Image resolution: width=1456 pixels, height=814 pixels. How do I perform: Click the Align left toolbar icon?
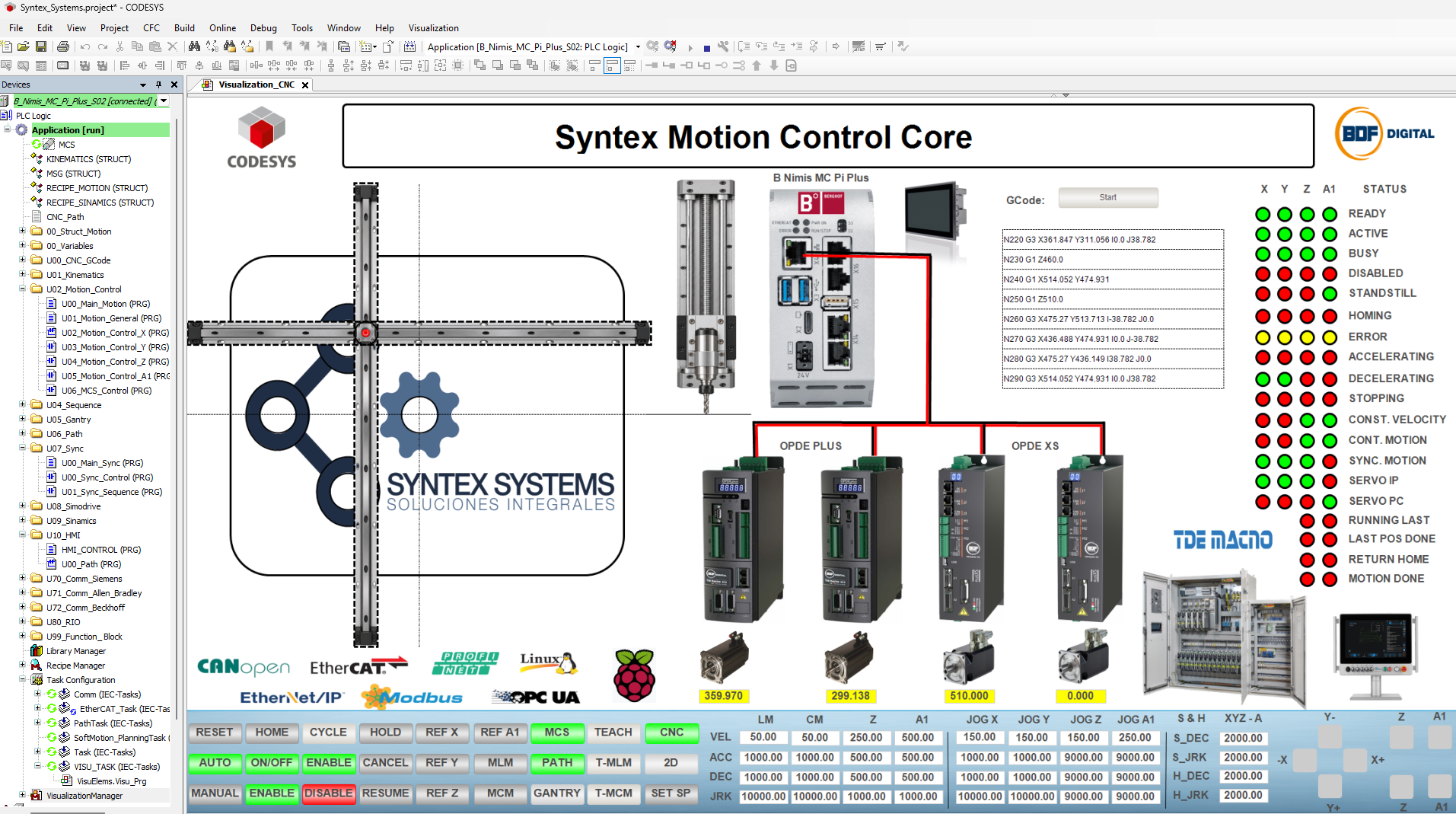click(x=126, y=65)
